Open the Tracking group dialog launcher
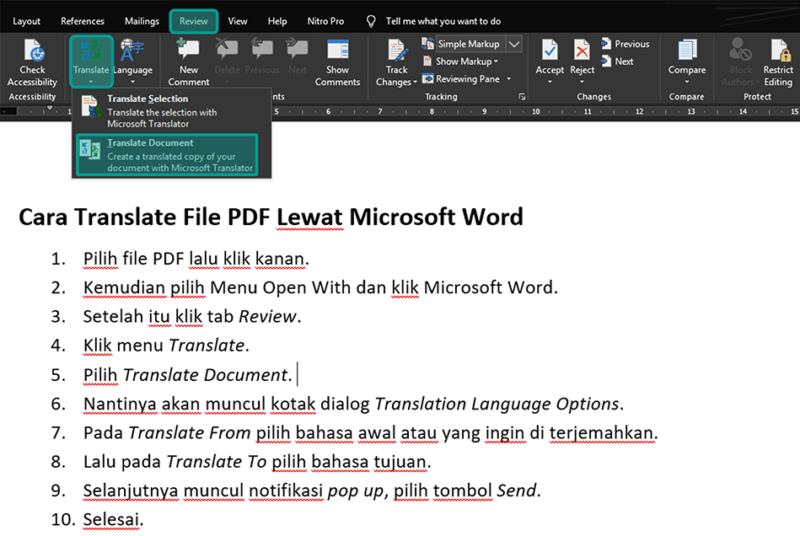The height and width of the screenshot is (536, 800). (522, 96)
